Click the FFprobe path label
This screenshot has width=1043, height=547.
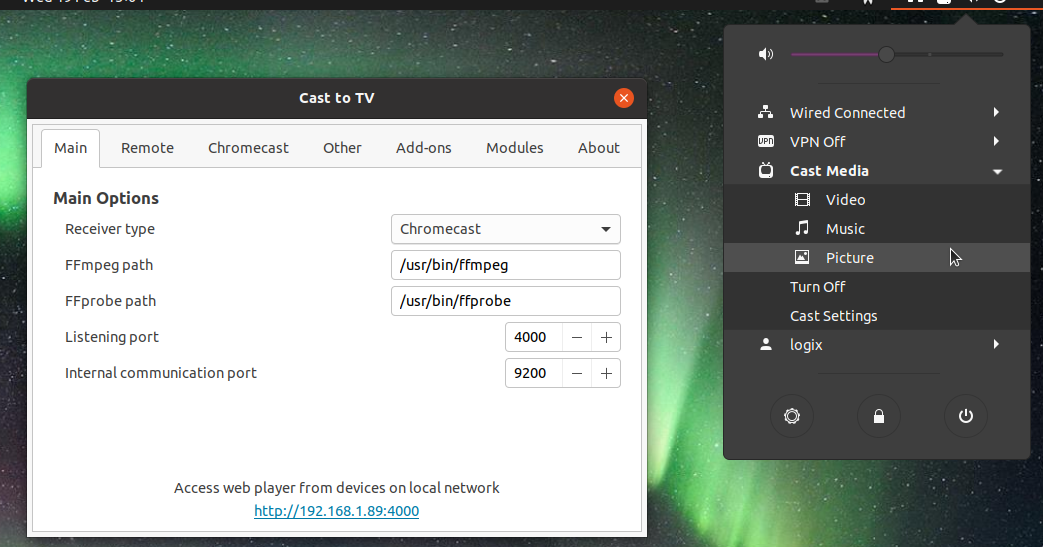pos(110,301)
